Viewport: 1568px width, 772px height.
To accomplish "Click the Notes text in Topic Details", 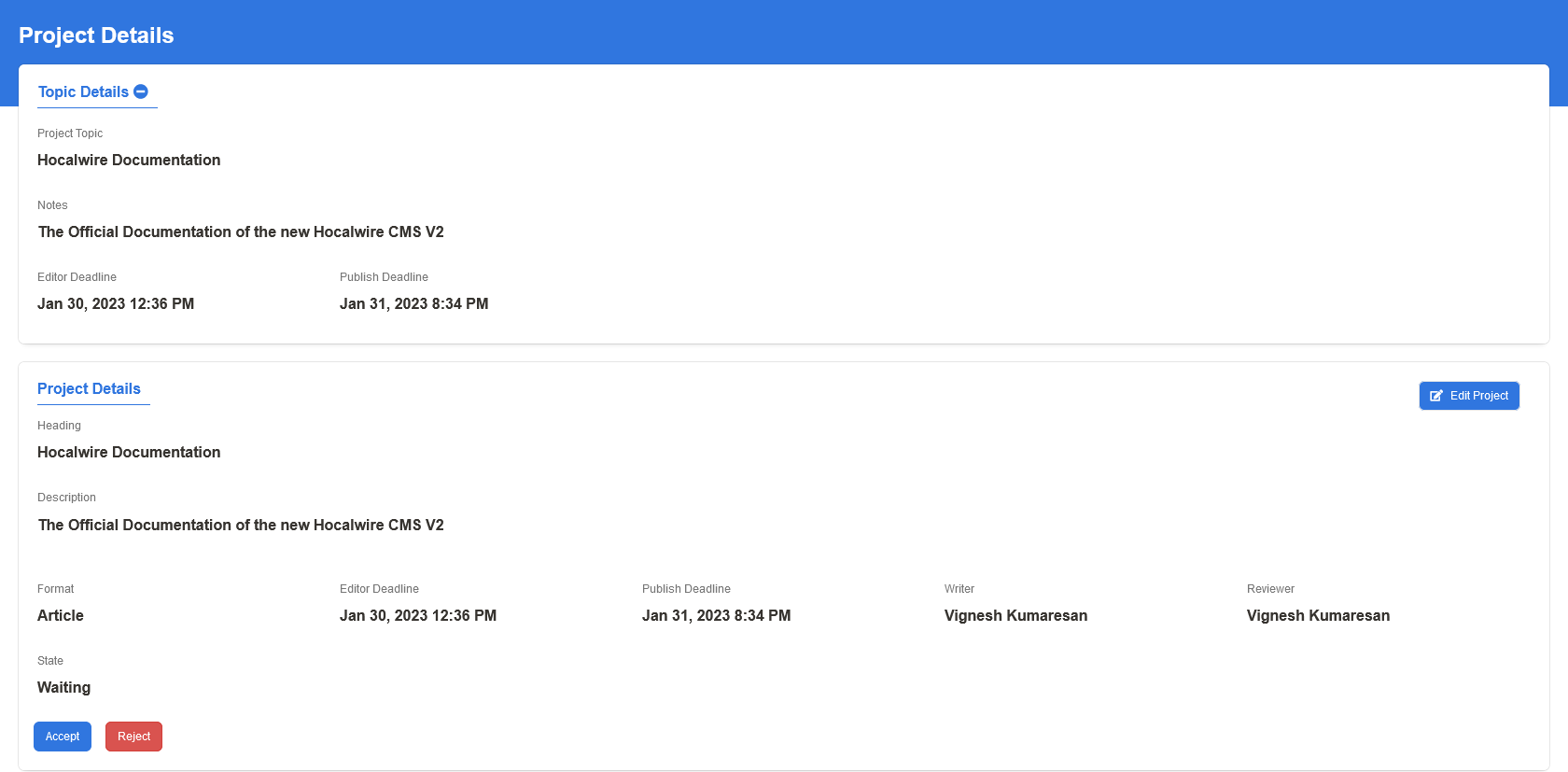I will tap(241, 232).
